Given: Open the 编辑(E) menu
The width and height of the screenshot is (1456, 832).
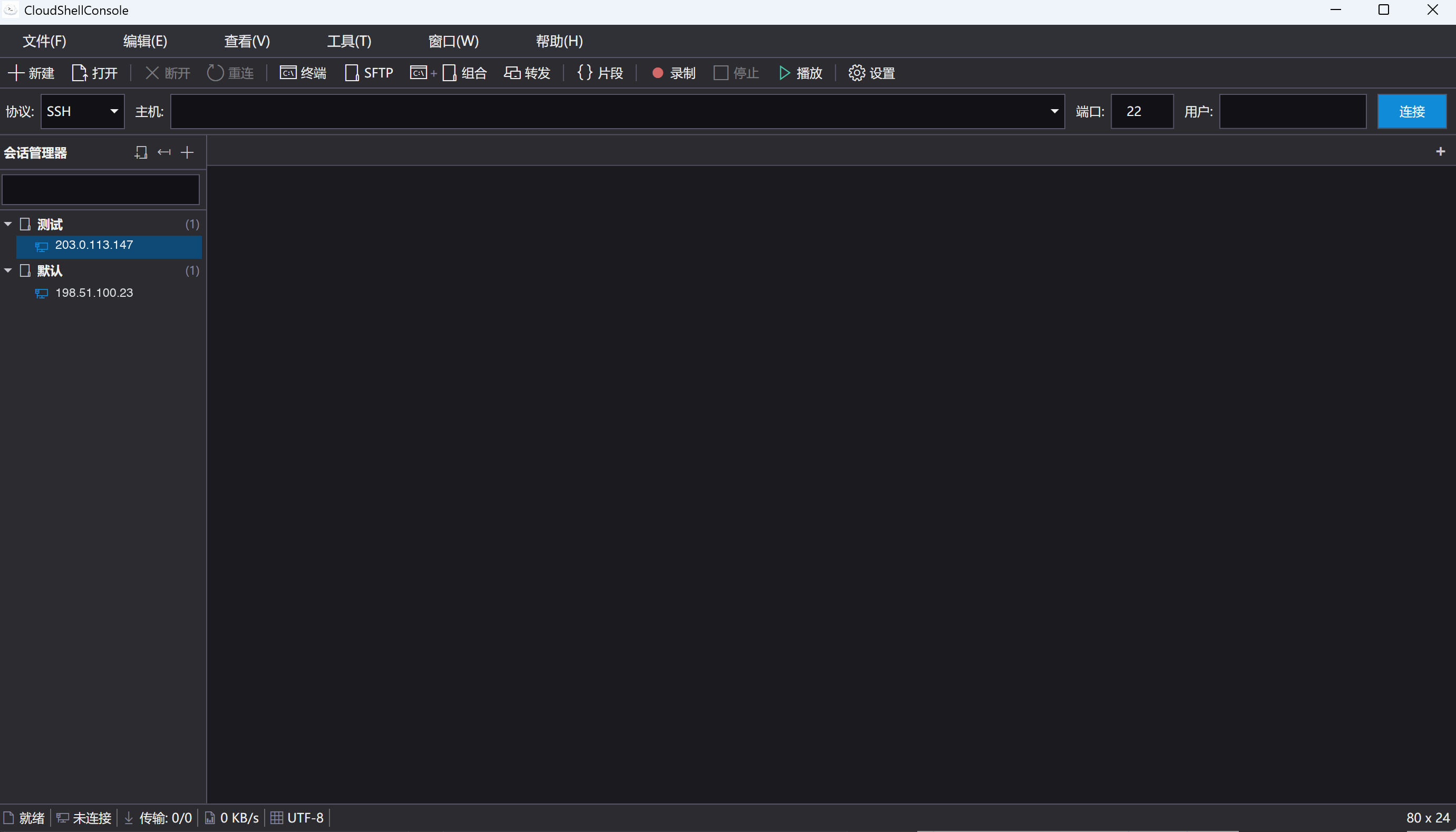Looking at the screenshot, I should (145, 41).
